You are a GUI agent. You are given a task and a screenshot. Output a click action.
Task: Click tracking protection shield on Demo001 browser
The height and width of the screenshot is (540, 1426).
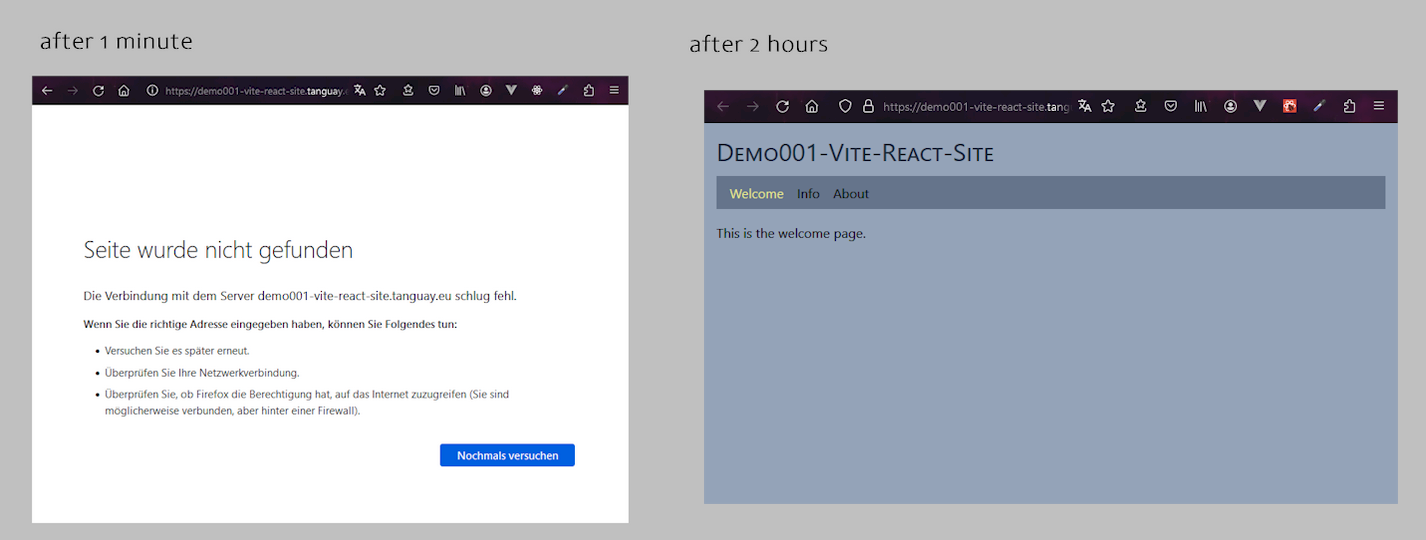pos(845,106)
